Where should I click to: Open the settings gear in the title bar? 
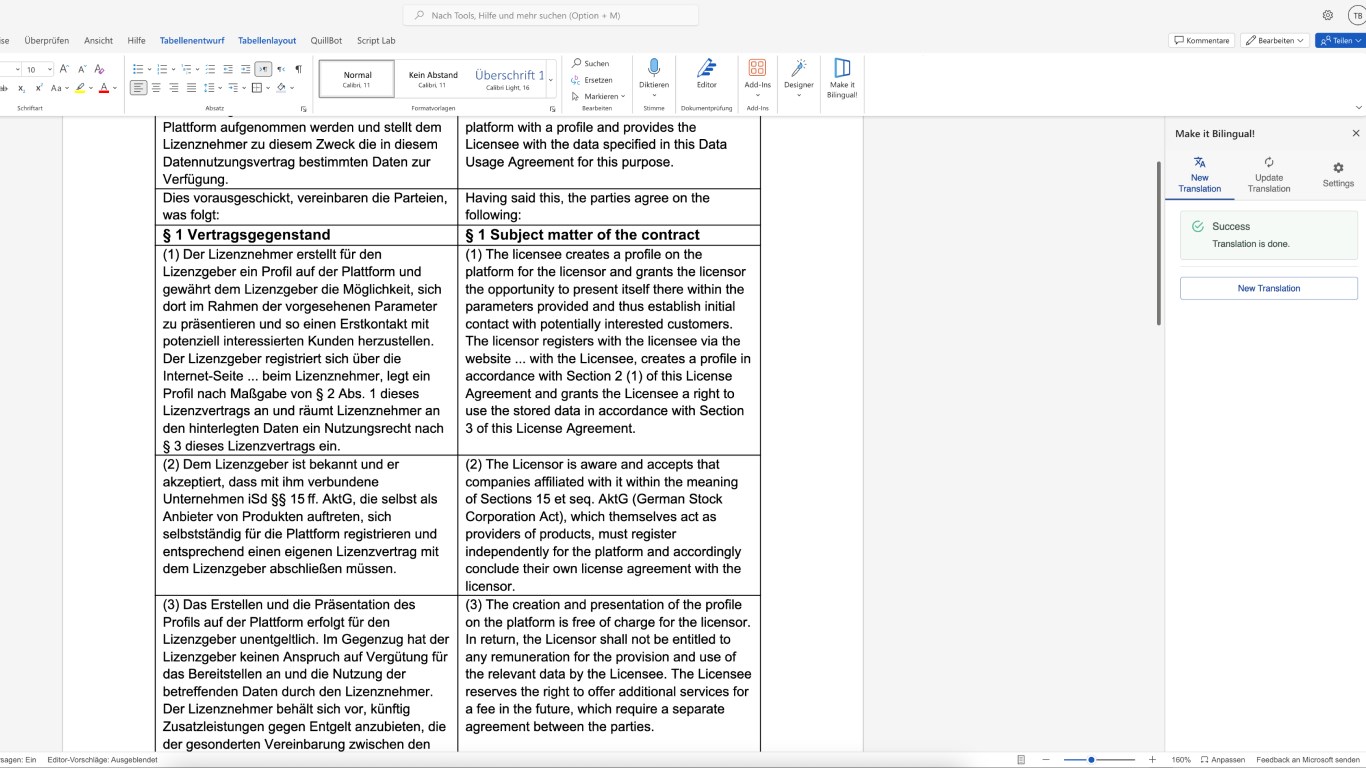(x=1328, y=15)
